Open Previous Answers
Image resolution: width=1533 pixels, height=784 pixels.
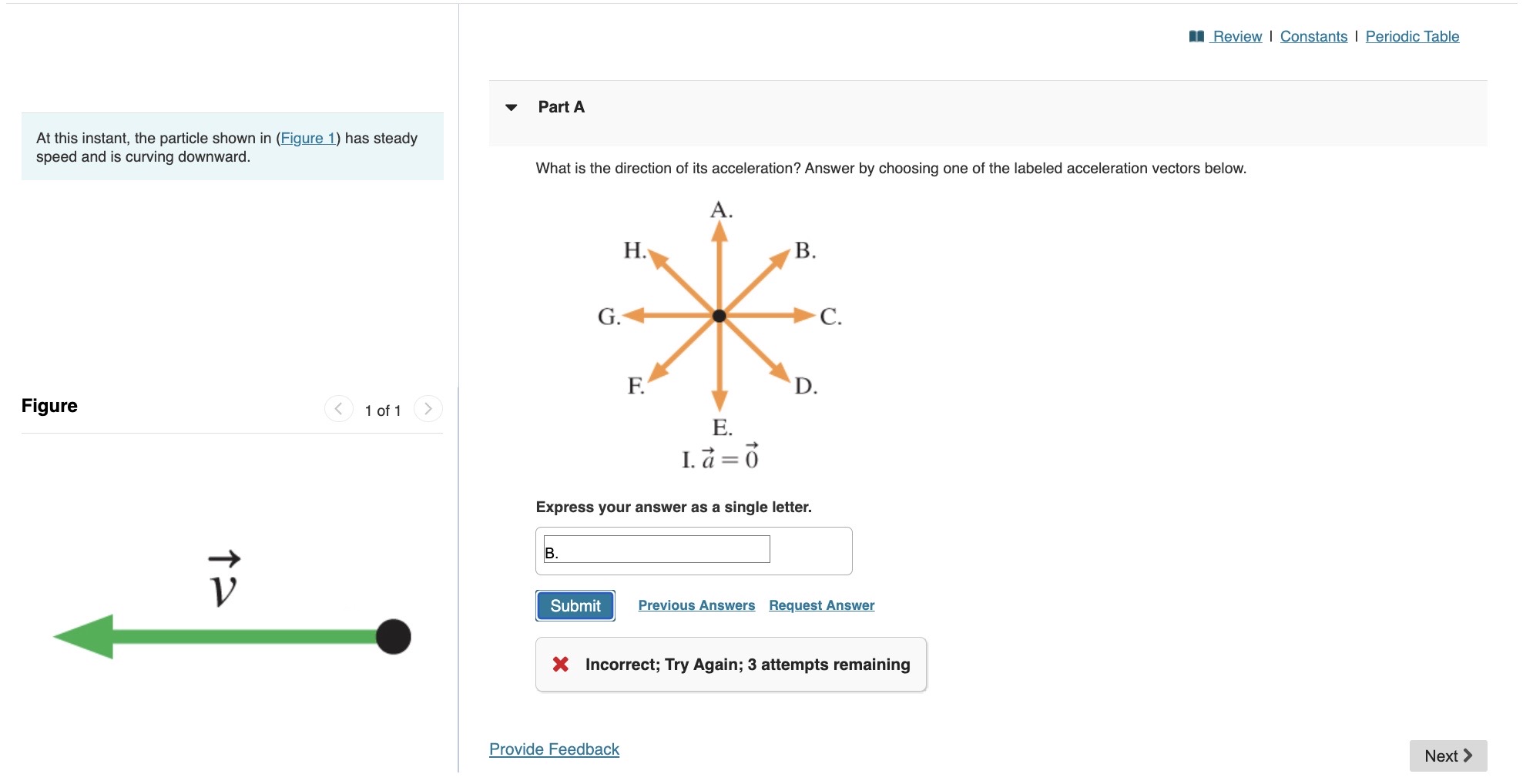pyautogui.click(x=696, y=605)
